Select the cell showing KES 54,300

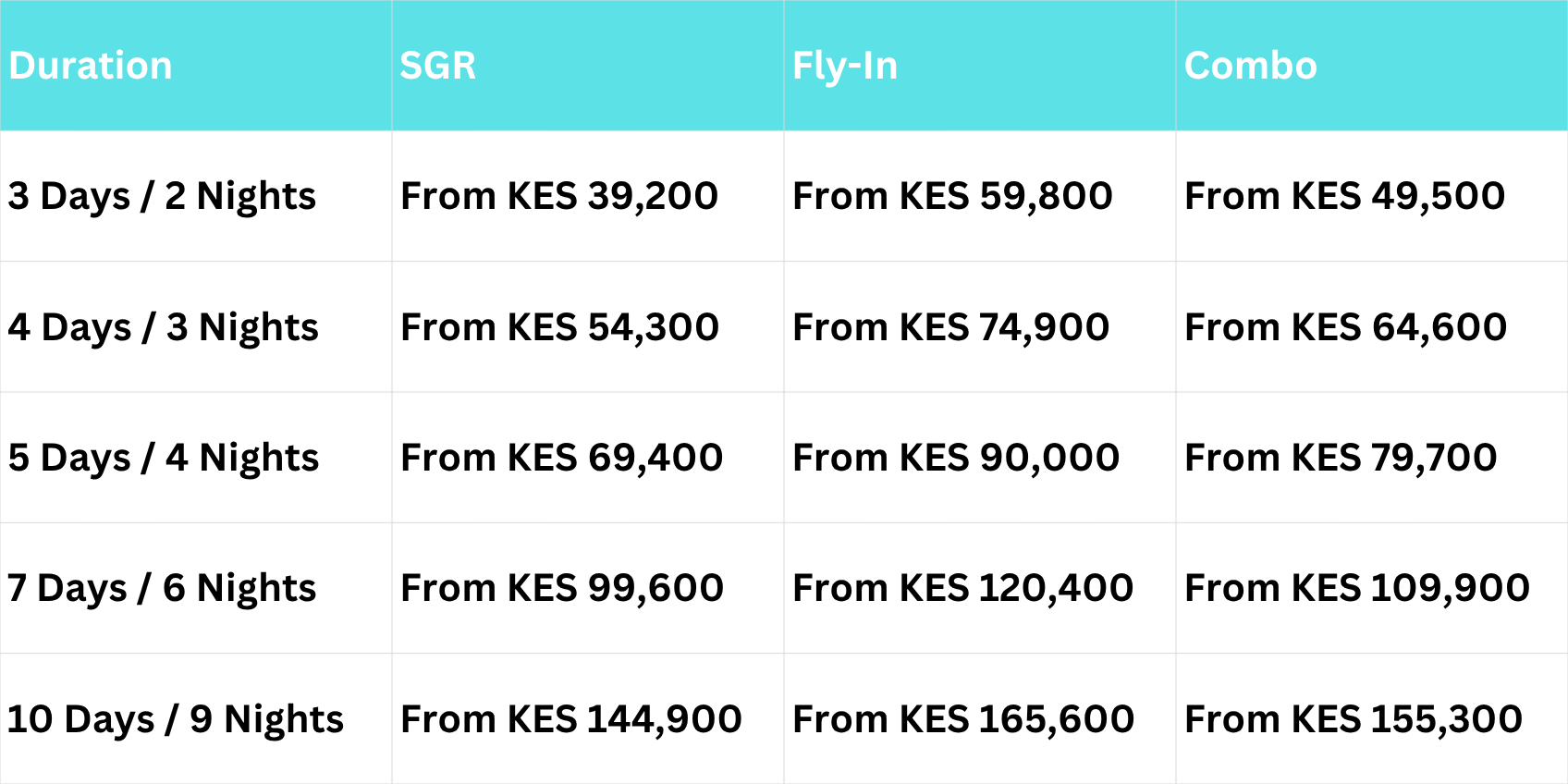point(559,327)
